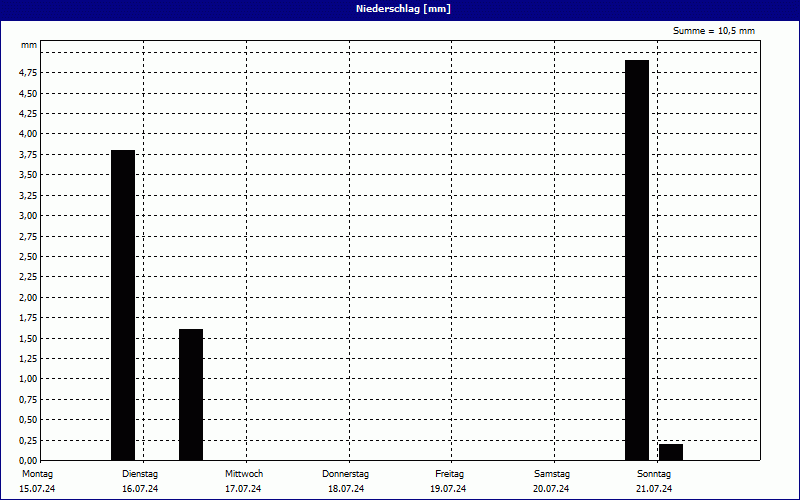Select the "Montag" axis label
Screen dimensions: 800x500
click(37, 474)
